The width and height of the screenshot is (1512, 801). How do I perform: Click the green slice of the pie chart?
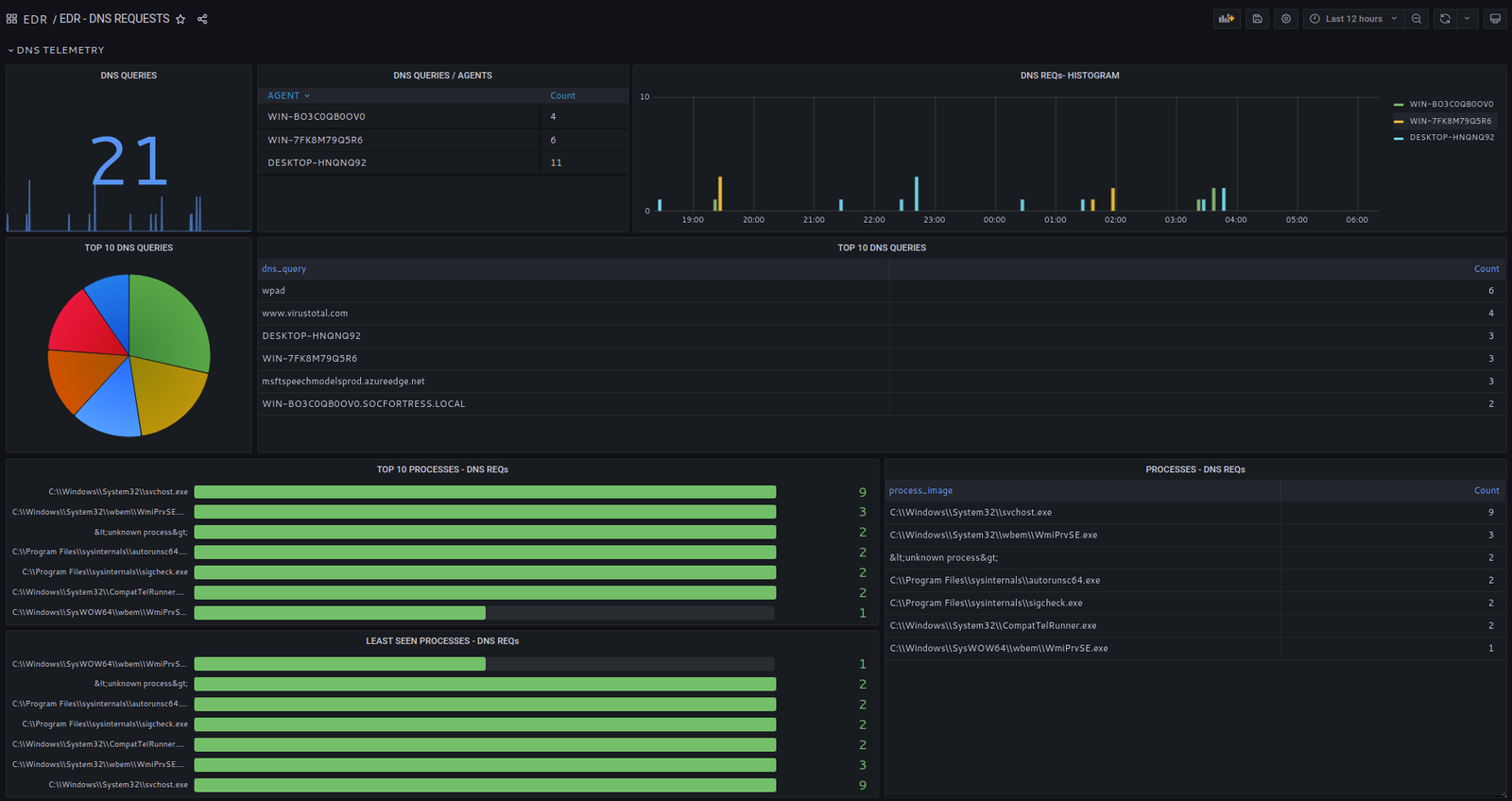point(165,321)
